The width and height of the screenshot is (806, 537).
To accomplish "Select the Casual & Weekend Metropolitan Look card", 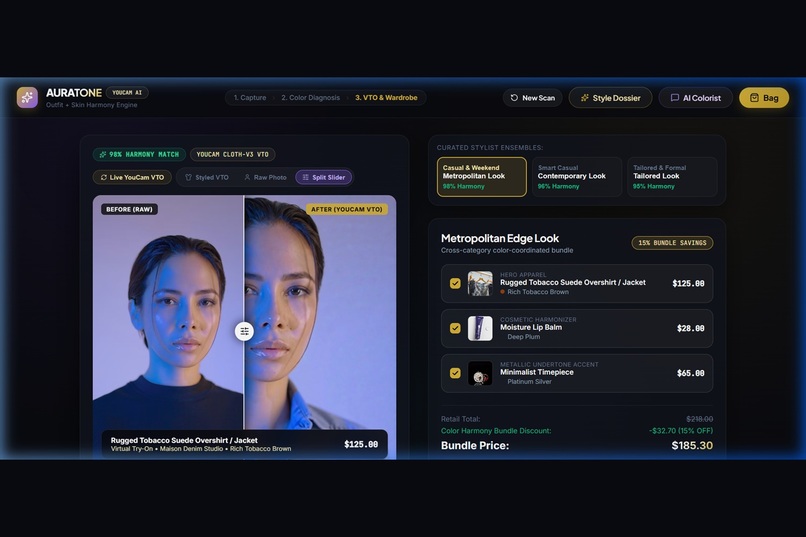I will pyautogui.click(x=482, y=177).
